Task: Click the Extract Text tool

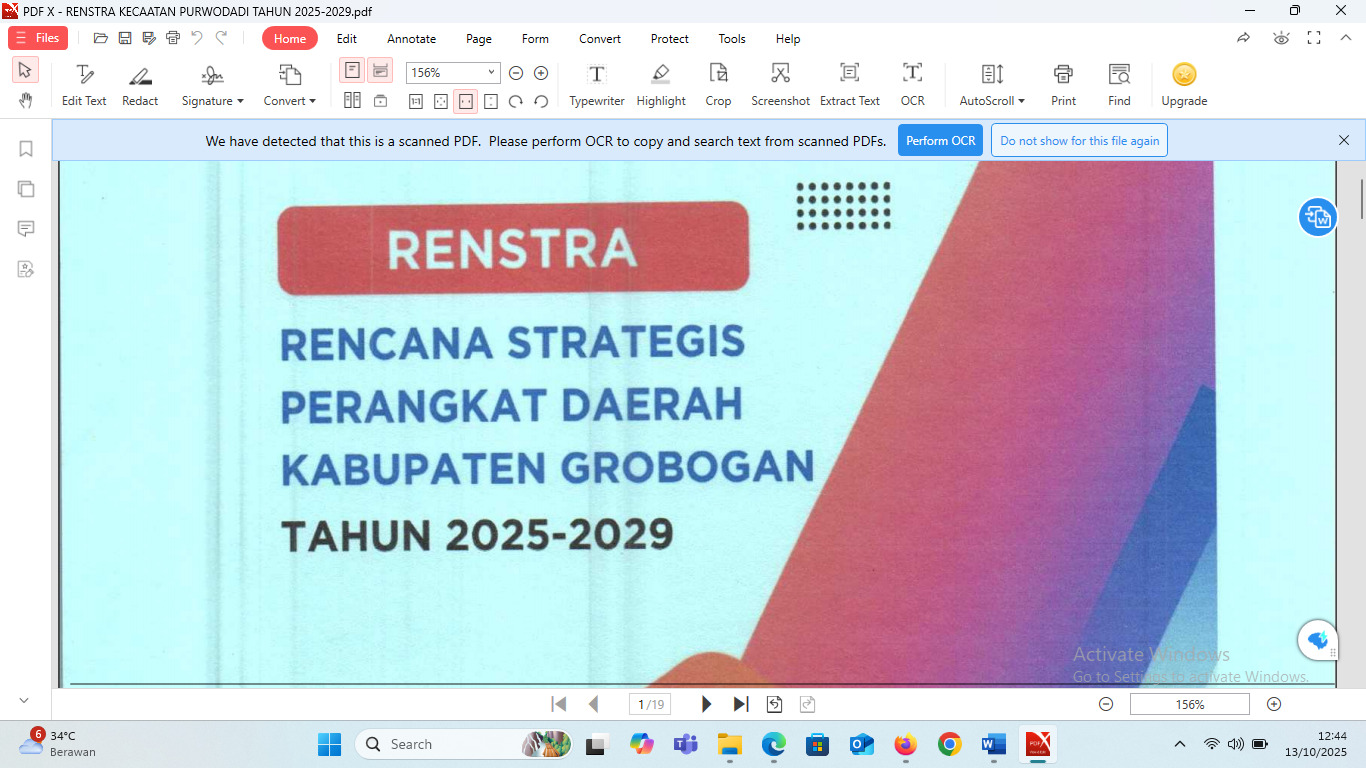Action: tap(849, 84)
